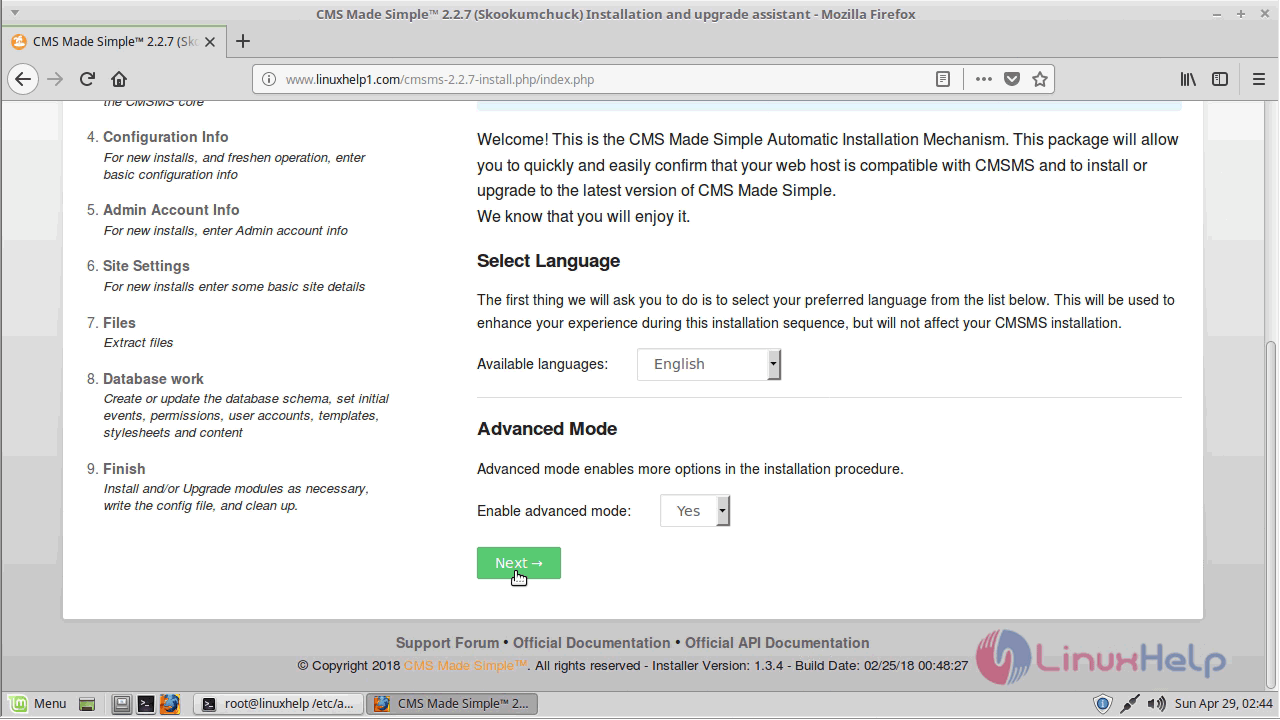
Task: Open the Official Documentation link
Action: pyautogui.click(x=592, y=643)
